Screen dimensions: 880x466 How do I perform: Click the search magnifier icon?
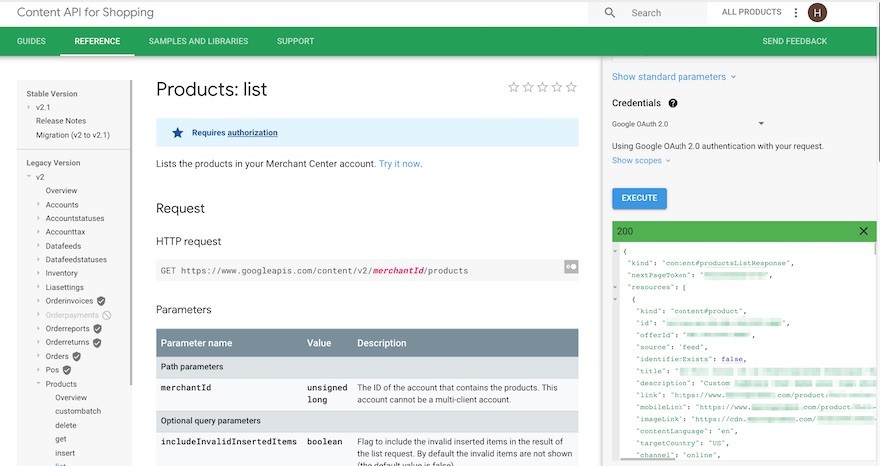609,12
